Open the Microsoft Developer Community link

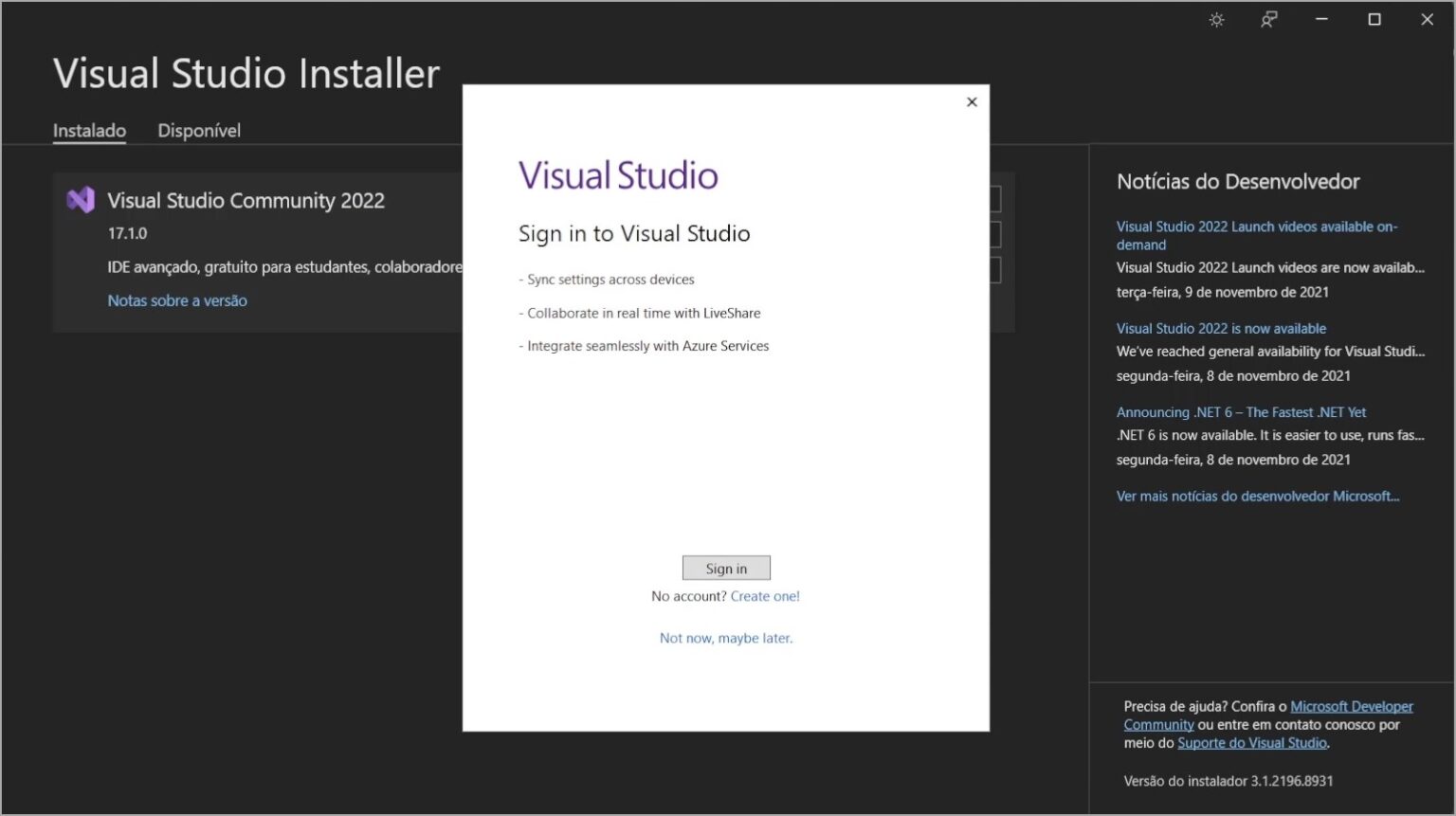pos(1352,706)
